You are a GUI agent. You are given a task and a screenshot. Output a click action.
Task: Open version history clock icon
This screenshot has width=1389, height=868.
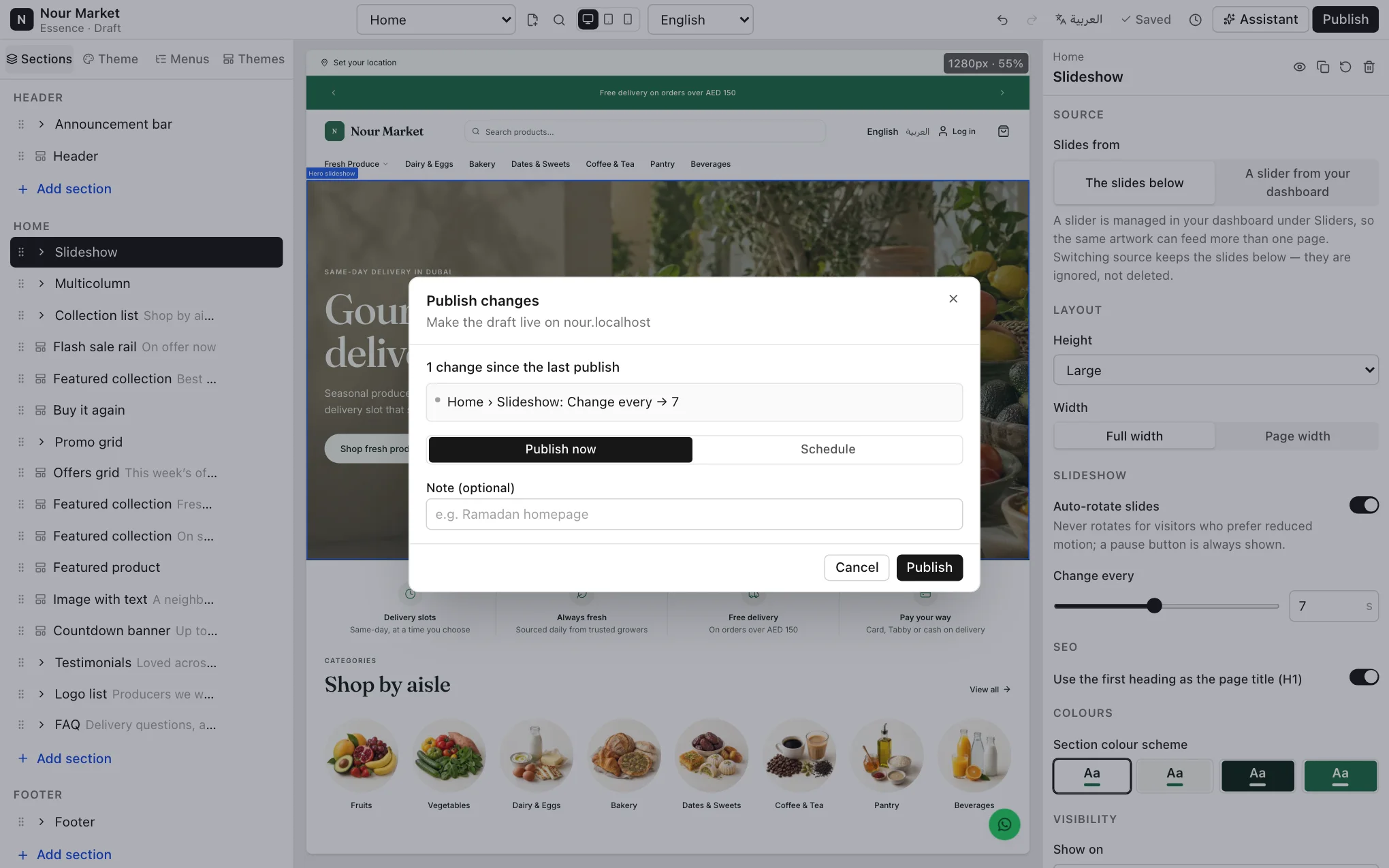[1195, 20]
